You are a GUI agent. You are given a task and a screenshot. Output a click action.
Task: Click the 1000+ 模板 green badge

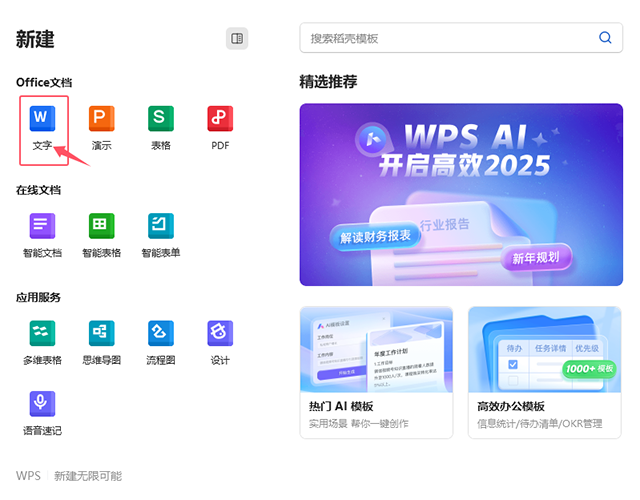pyautogui.click(x=589, y=369)
